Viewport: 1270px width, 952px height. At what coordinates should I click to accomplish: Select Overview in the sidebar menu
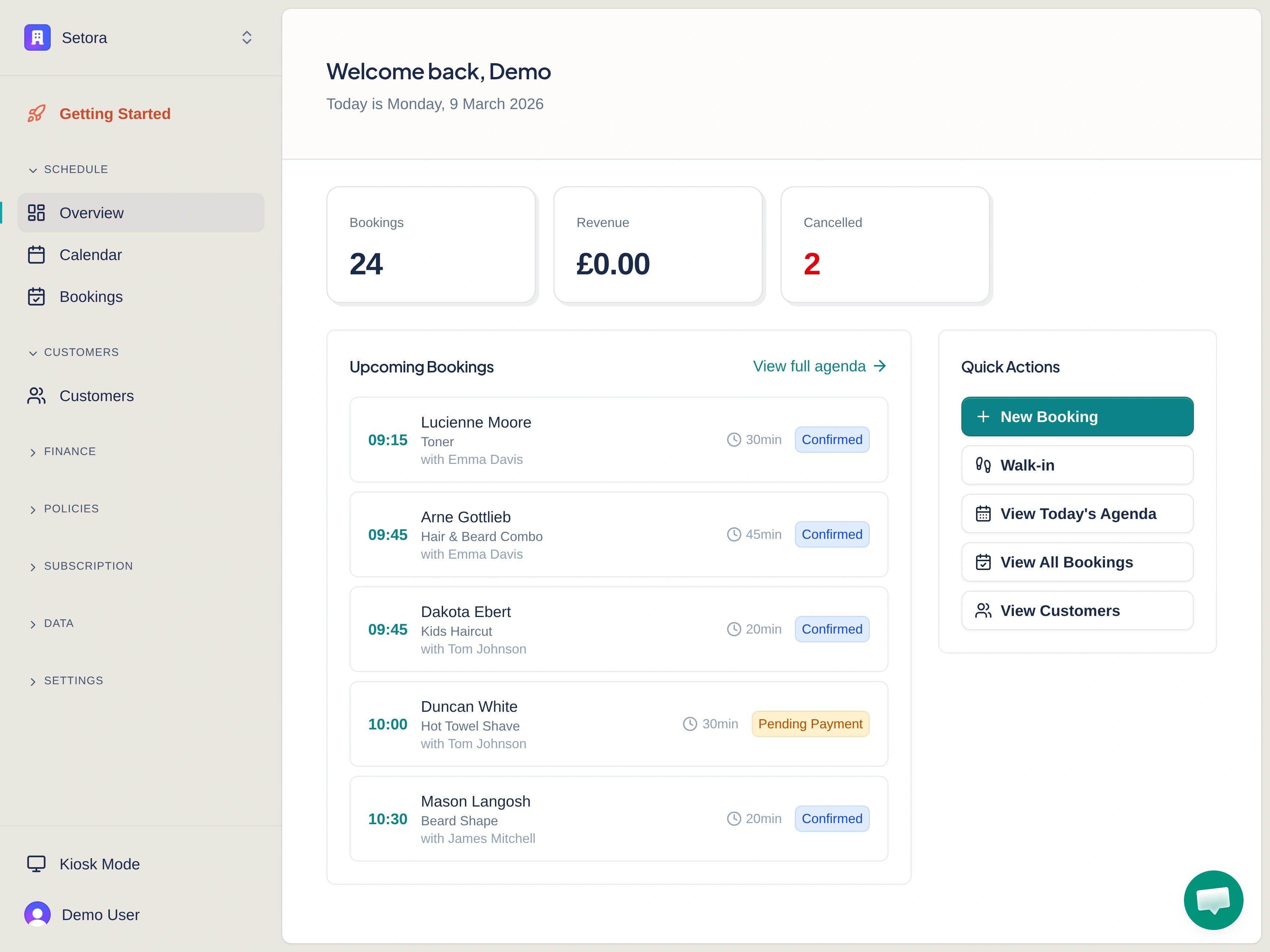coord(141,213)
